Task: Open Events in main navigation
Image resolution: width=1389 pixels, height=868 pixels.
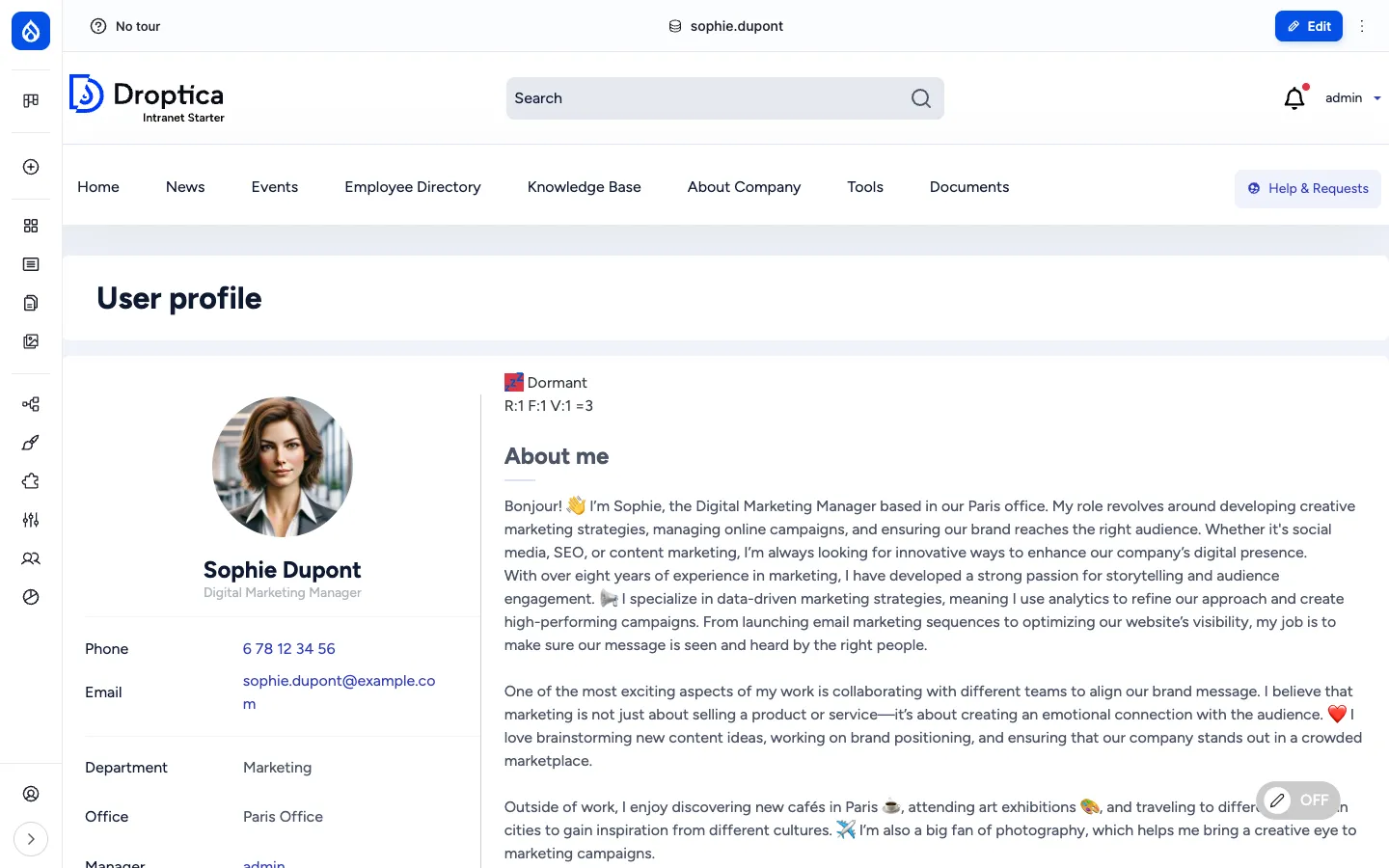Action: tap(275, 187)
